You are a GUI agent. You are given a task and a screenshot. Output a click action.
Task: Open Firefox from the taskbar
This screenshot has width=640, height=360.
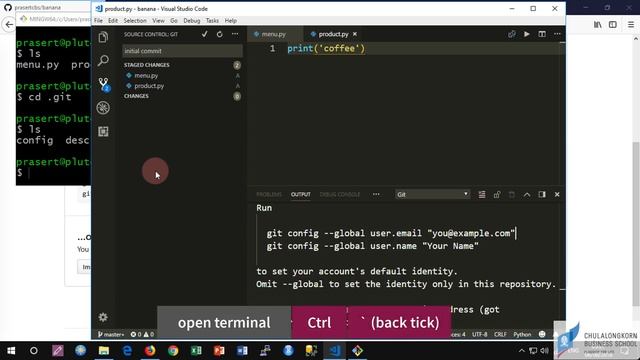coord(150,351)
